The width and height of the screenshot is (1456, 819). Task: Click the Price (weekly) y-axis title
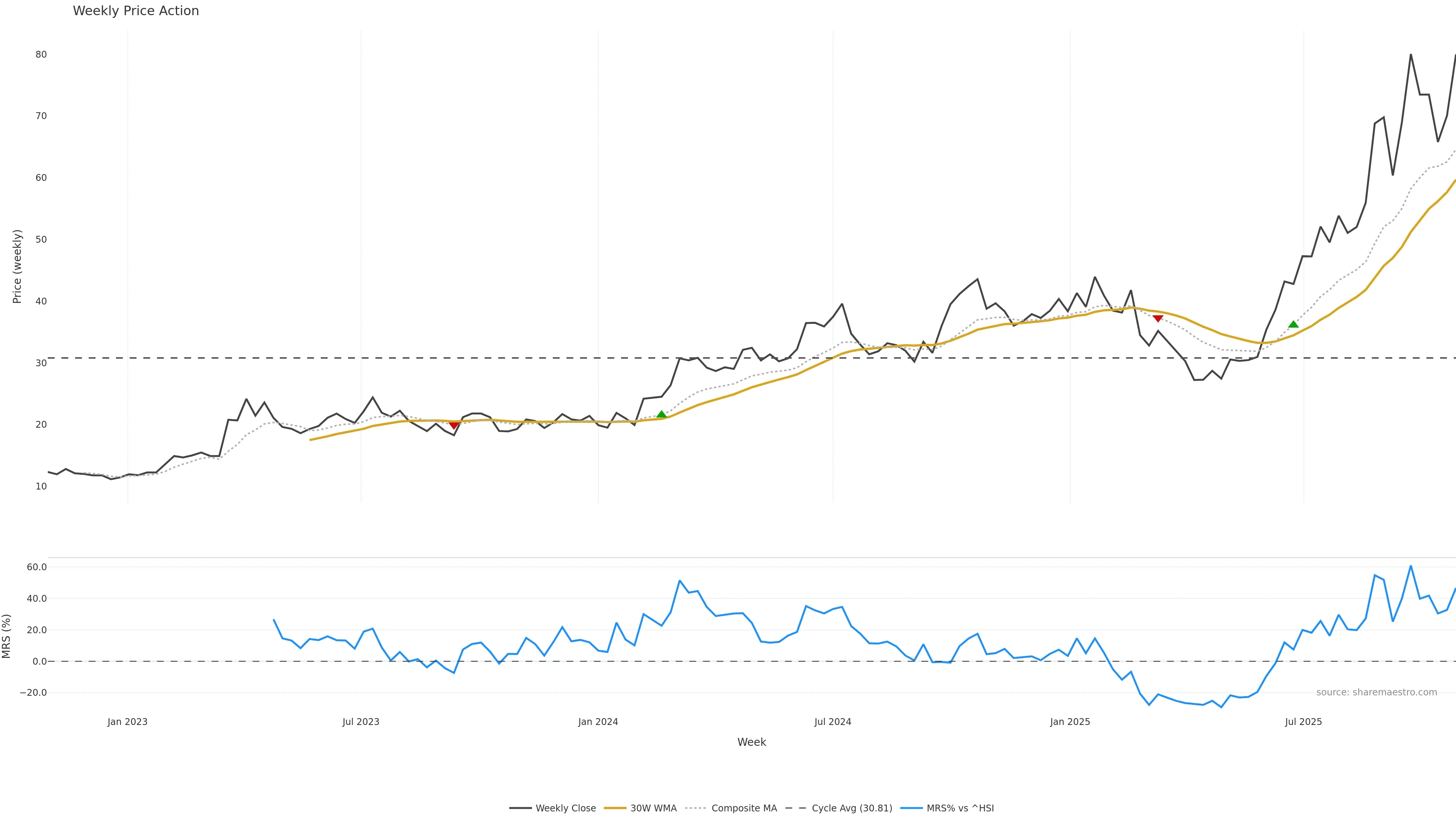click(17, 266)
